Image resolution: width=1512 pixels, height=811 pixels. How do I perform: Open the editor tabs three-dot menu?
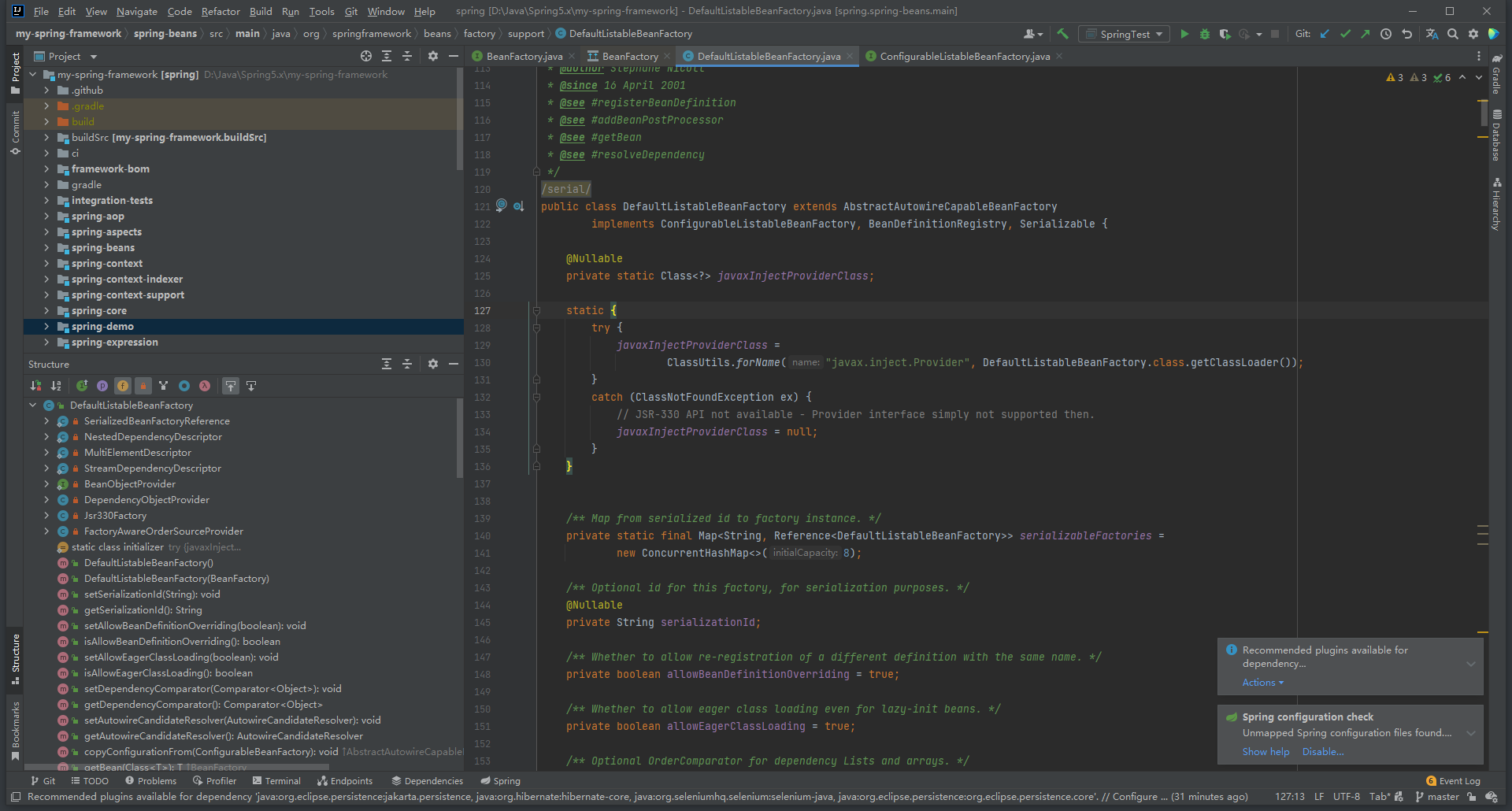pos(1478,56)
